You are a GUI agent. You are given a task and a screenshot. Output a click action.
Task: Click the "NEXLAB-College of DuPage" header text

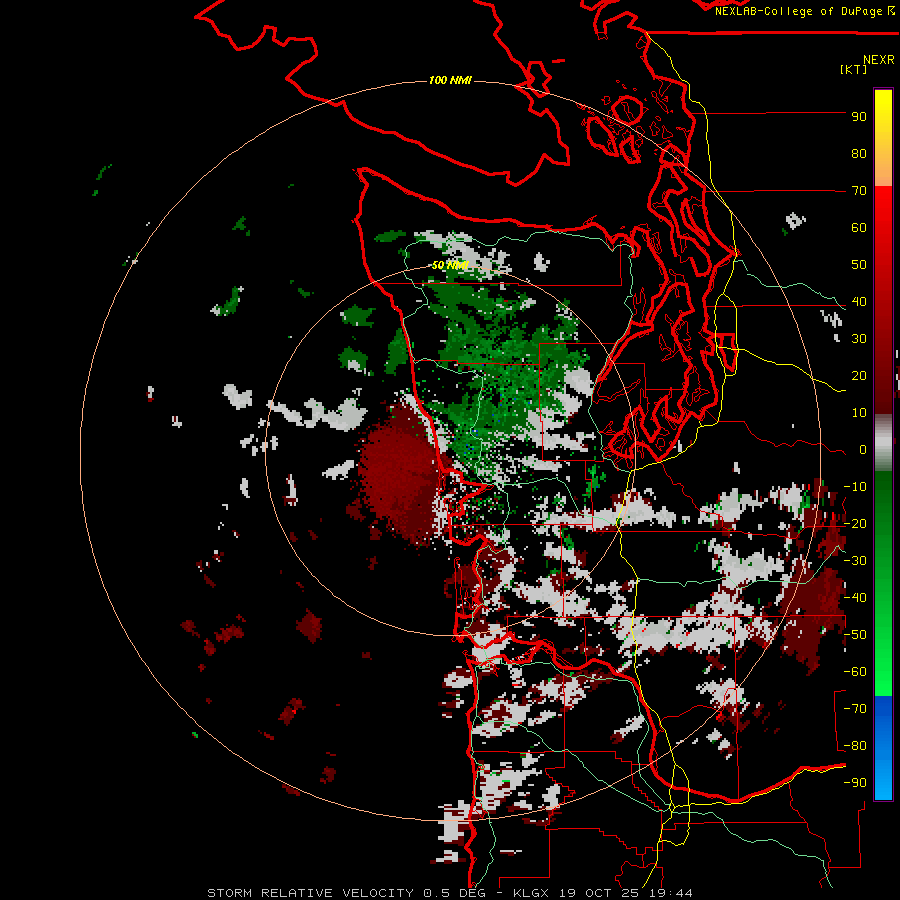(x=800, y=11)
